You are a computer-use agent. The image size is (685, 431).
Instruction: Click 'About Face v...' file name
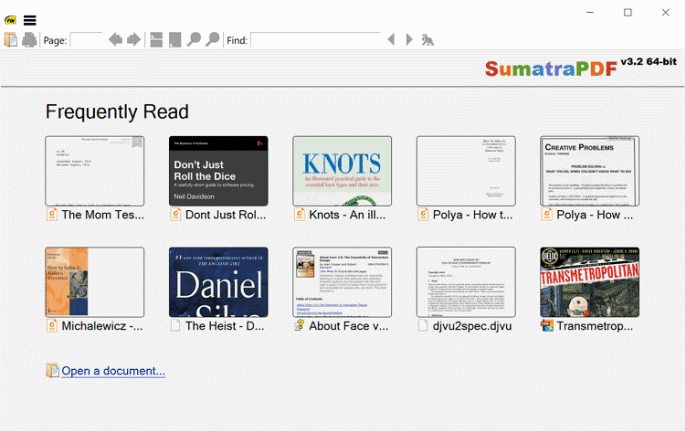coord(349,326)
